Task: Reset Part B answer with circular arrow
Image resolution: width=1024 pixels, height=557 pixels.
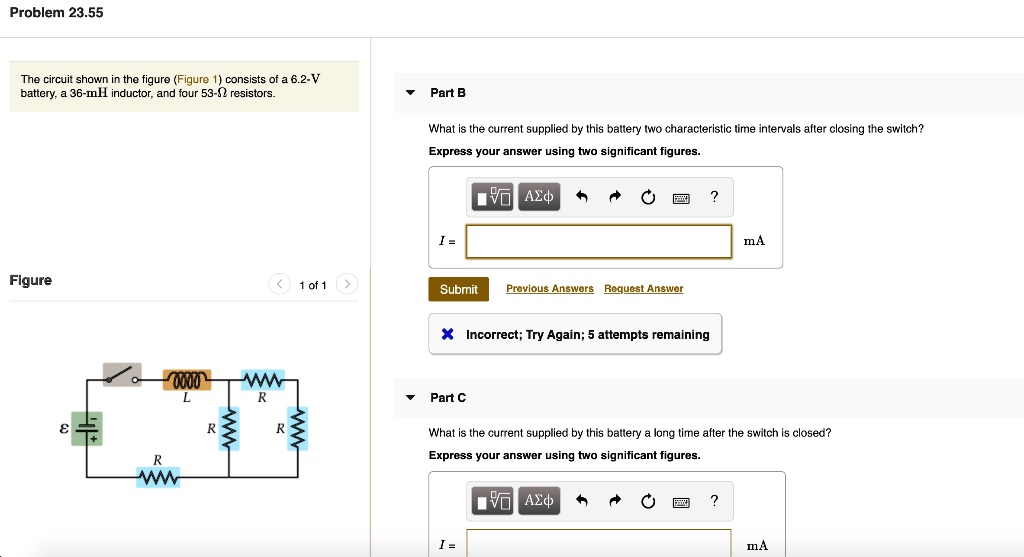Action: coord(648,197)
